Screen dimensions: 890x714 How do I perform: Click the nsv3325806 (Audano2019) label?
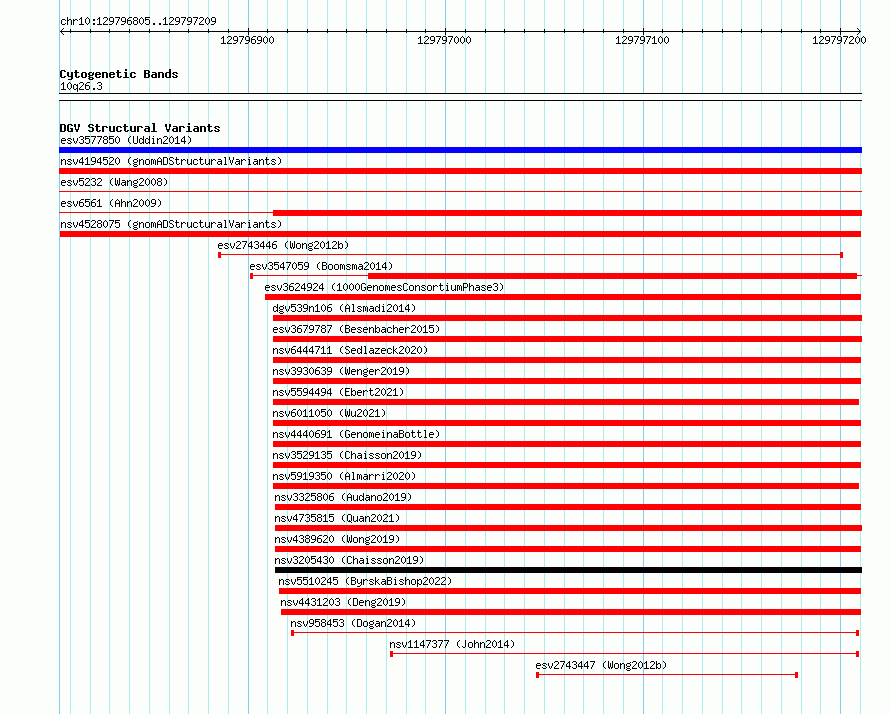click(x=343, y=497)
